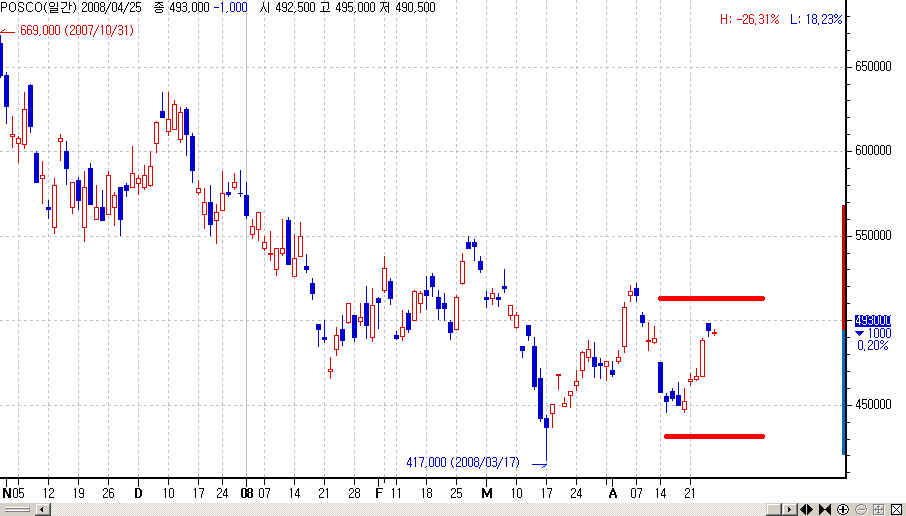Viewport: 906px width, 516px height.
Task: Zoom in with the plus magnifier icon
Action: [x=843, y=510]
